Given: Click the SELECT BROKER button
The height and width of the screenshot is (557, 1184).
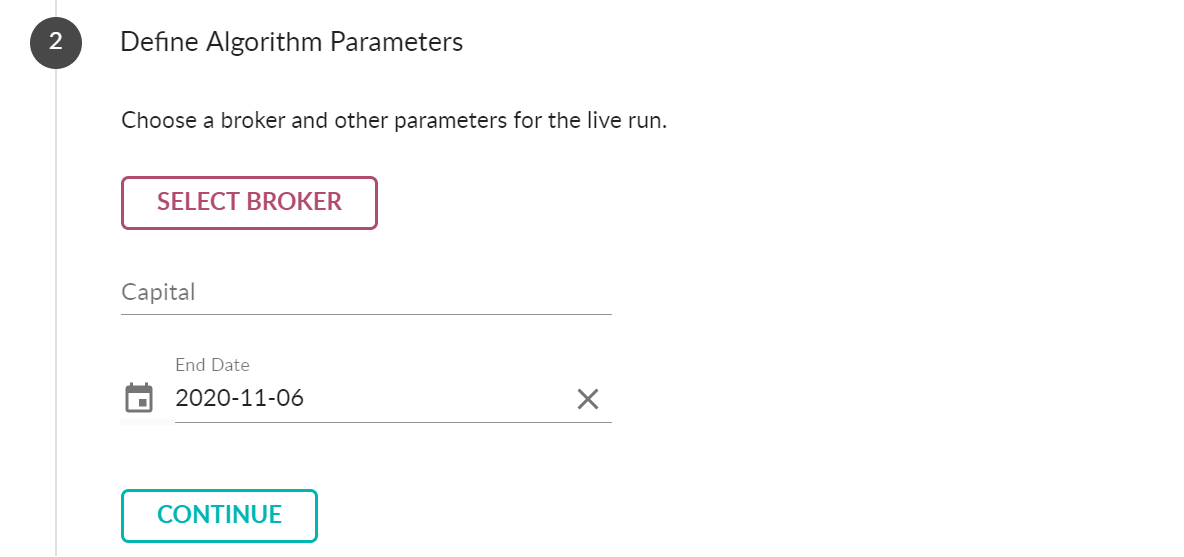Looking at the screenshot, I should (x=249, y=202).
